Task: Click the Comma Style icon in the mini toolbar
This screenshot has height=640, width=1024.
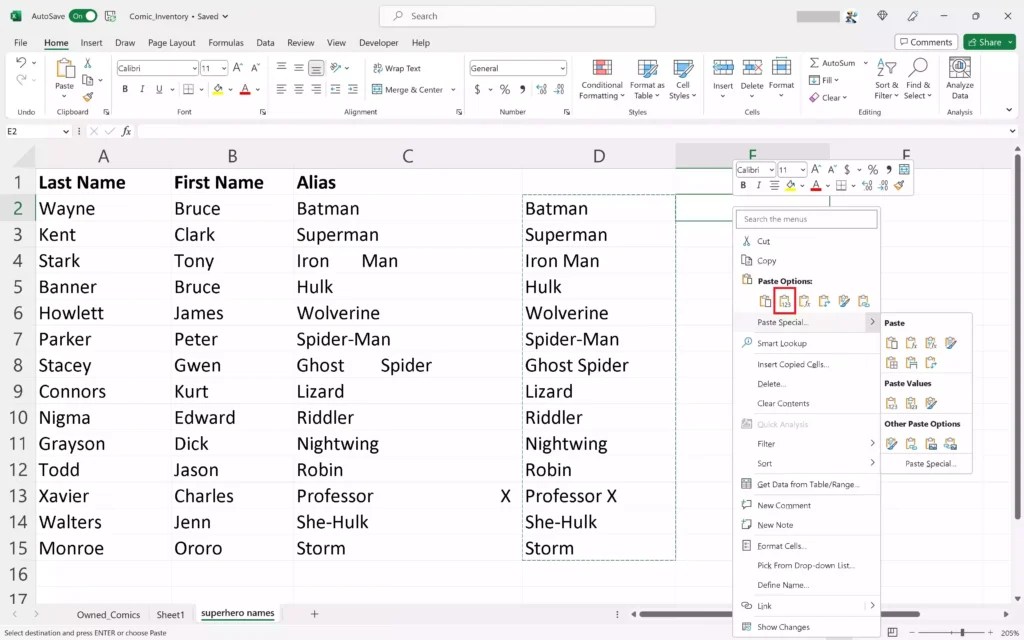Action: coord(890,169)
